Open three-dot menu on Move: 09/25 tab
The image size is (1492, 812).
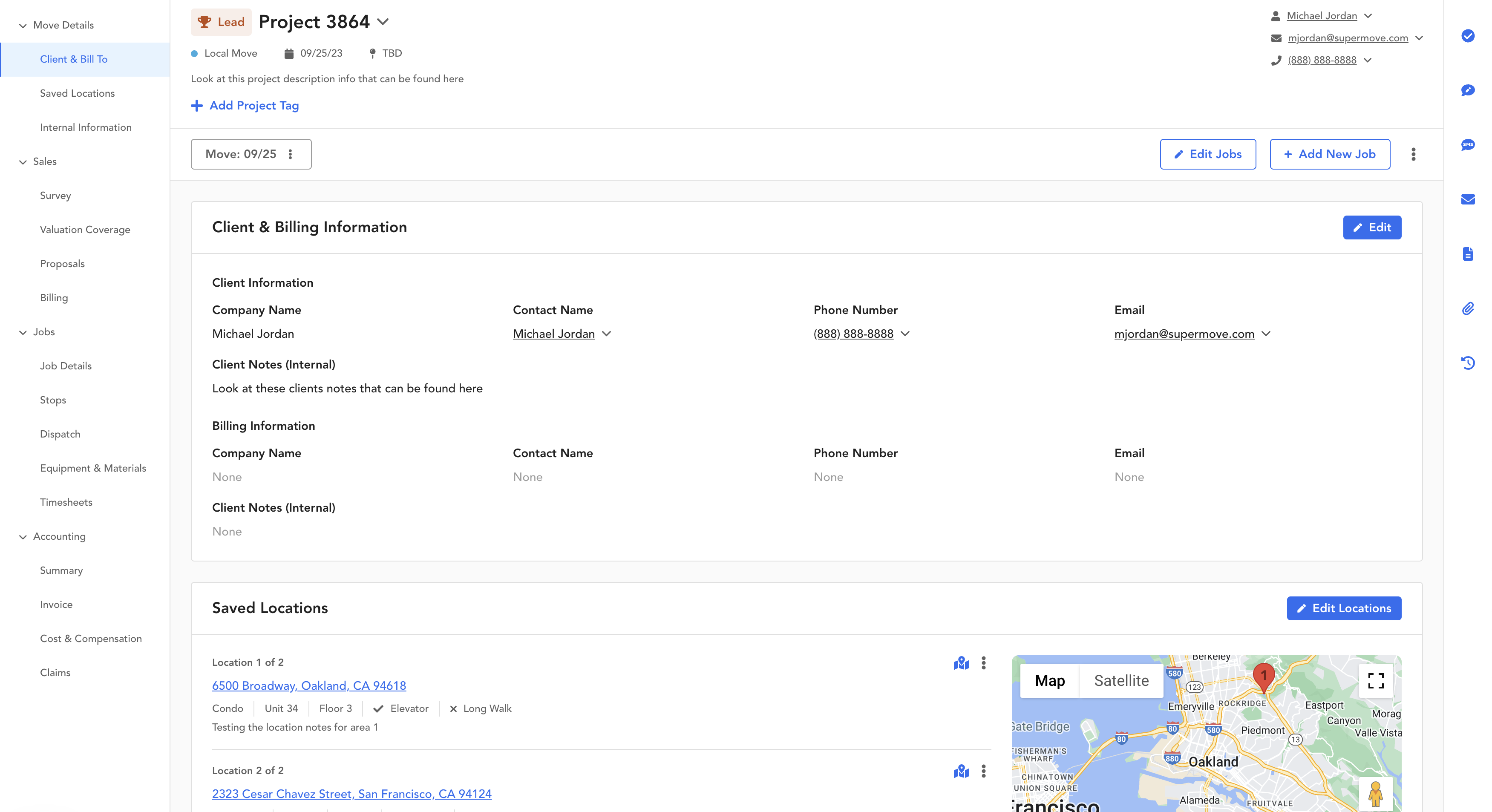291,154
